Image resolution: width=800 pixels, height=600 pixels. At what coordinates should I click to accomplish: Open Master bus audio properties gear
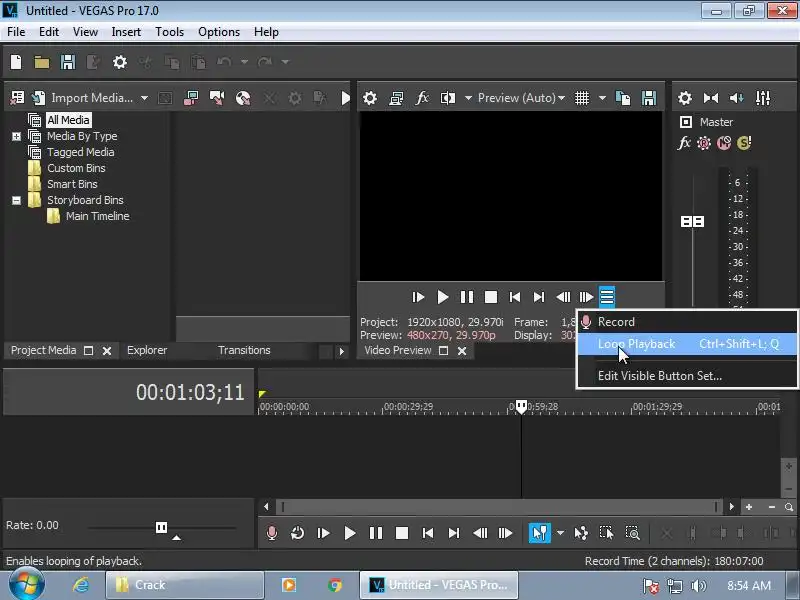pyautogui.click(x=685, y=97)
